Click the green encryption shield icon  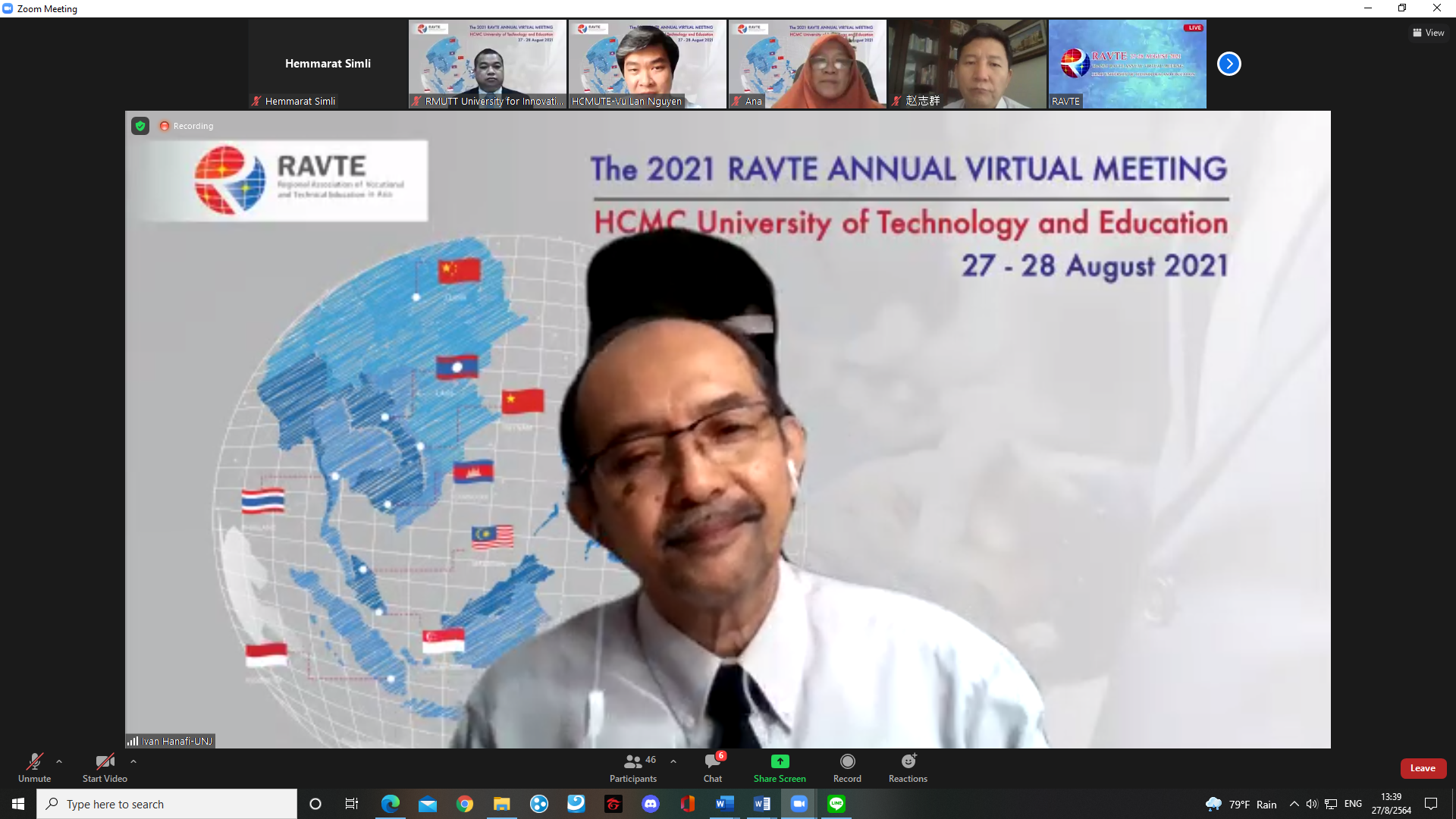tap(140, 126)
